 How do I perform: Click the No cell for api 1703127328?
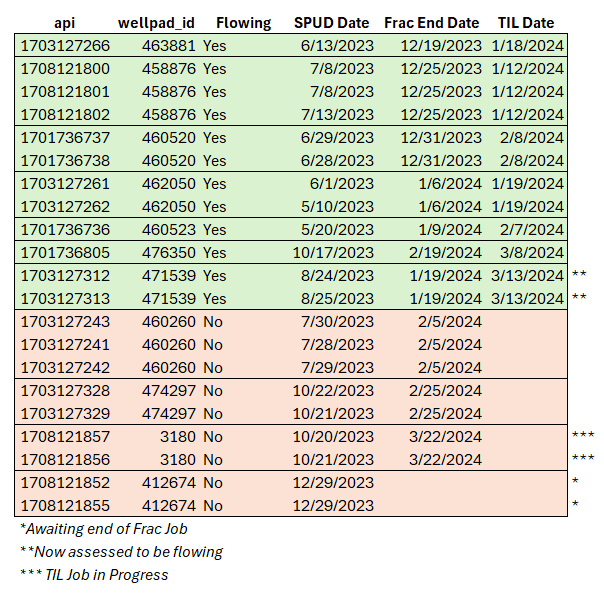click(x=213, y=391)
